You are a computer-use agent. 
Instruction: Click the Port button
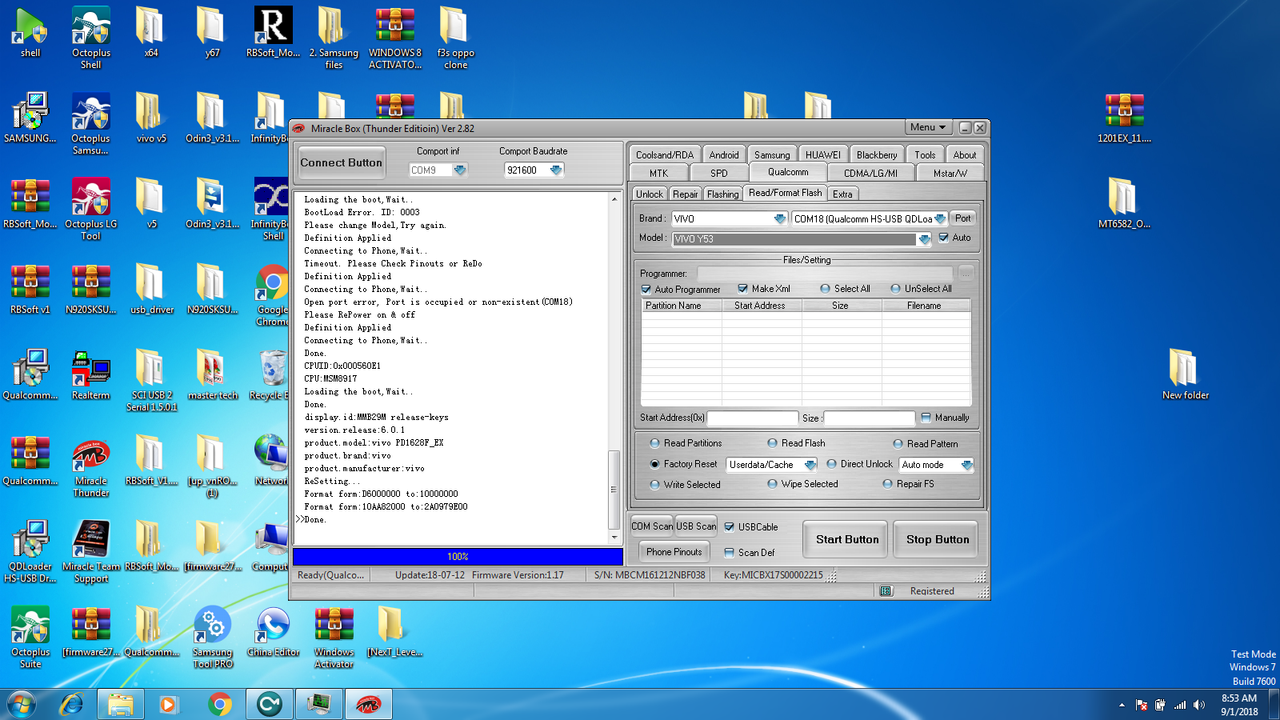[962, 218]
